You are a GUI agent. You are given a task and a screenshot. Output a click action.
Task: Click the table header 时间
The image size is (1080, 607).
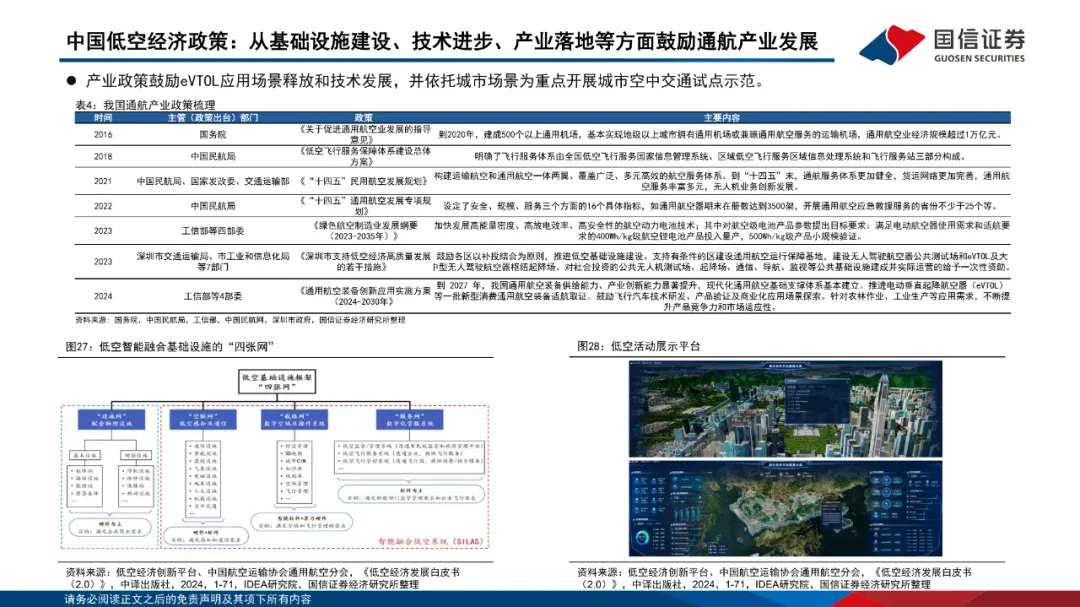coord(103,118)
